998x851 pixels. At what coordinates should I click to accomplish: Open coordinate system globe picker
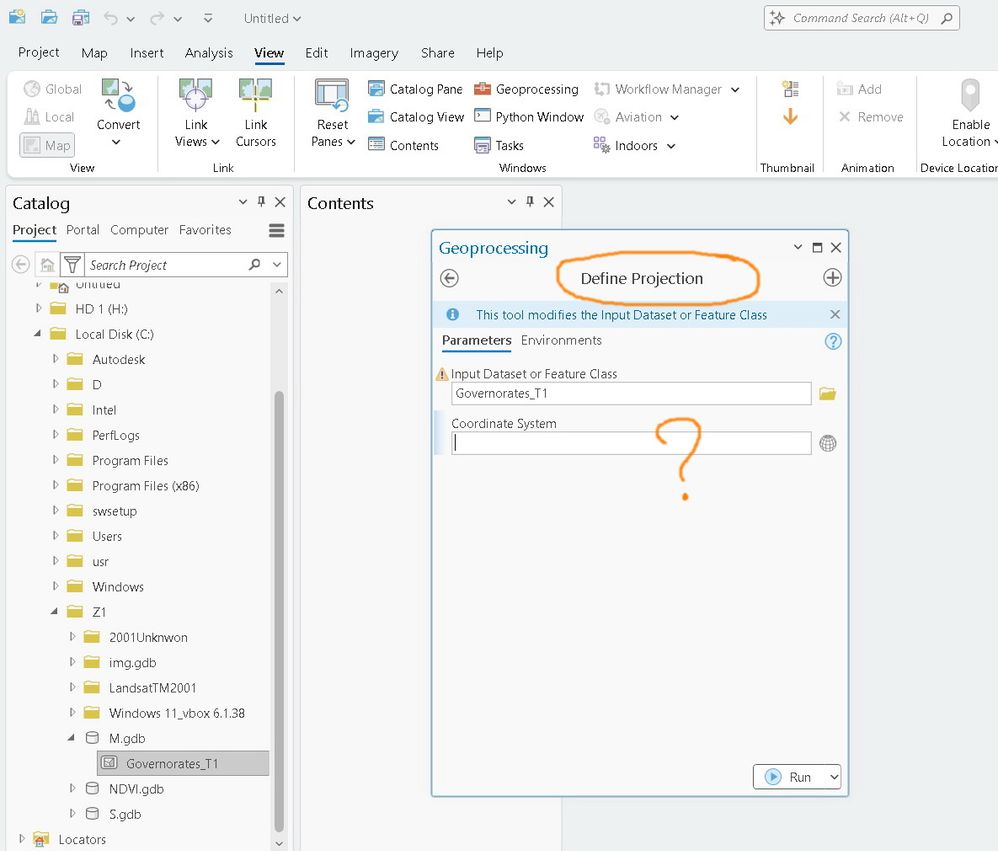pos(827,443)
